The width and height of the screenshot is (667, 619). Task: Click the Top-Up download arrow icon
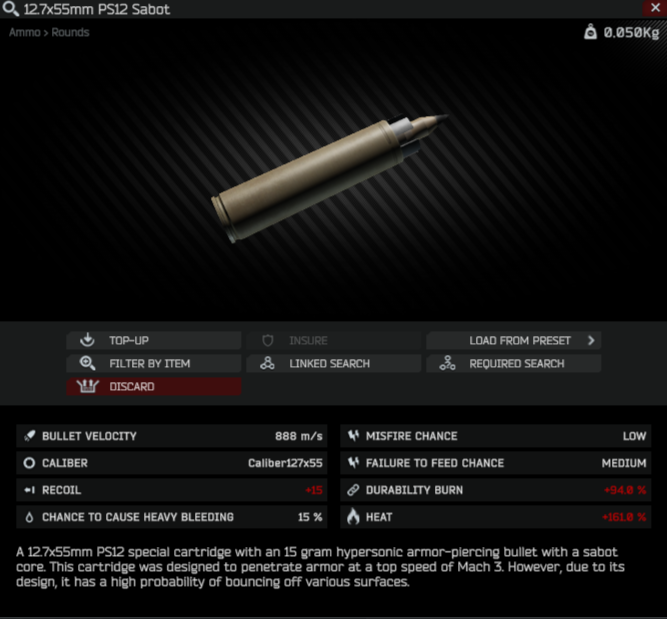coord(87,340)
